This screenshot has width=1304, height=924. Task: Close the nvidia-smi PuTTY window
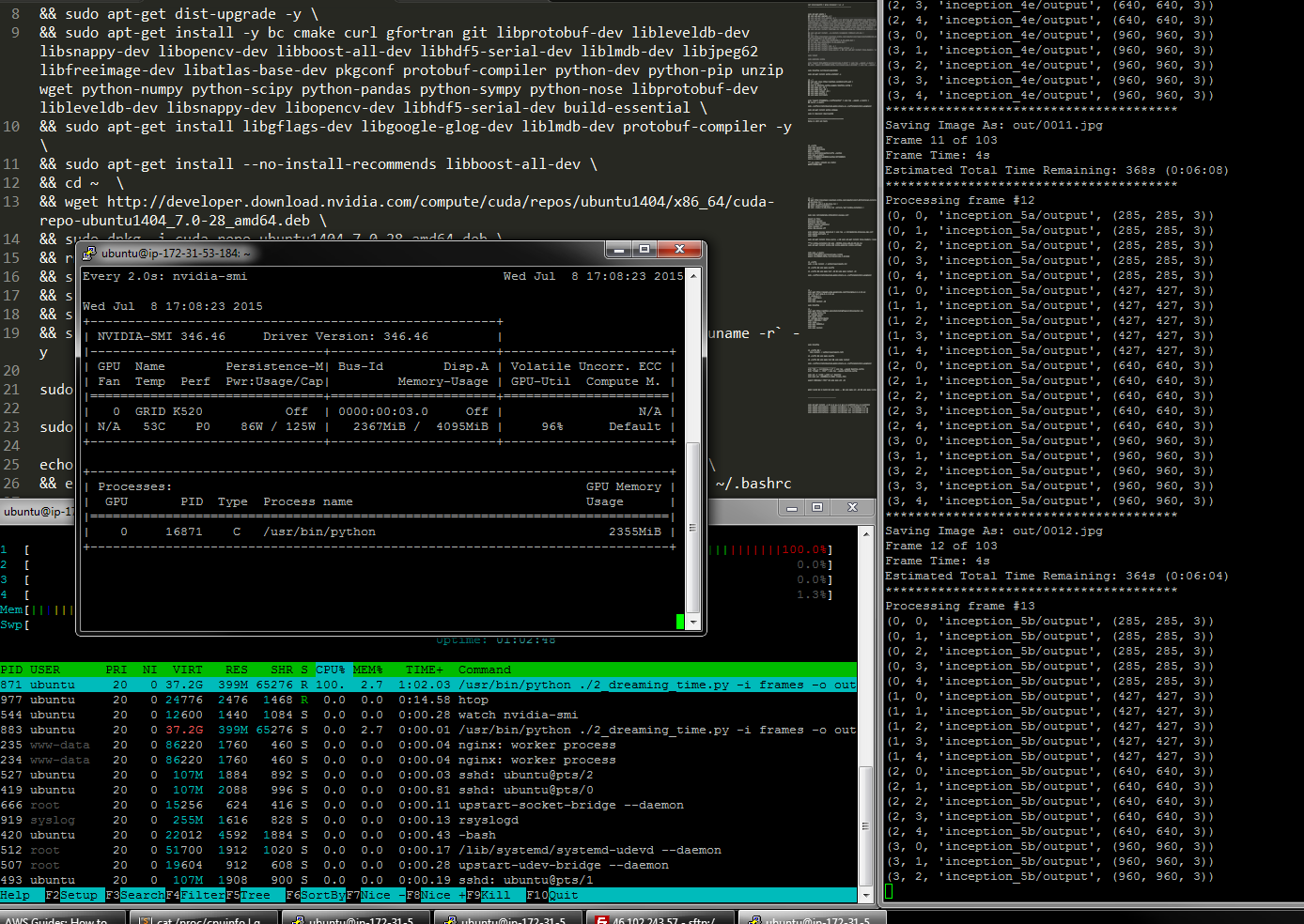pyautogui.click(x=679, y=250)
